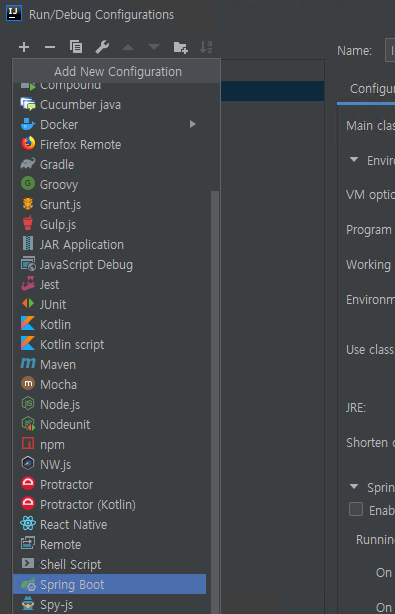The width and height of the screenshot is (395, 614).
Task: Click the selected configuration row behind popup
Action: [x=272, y=91]
